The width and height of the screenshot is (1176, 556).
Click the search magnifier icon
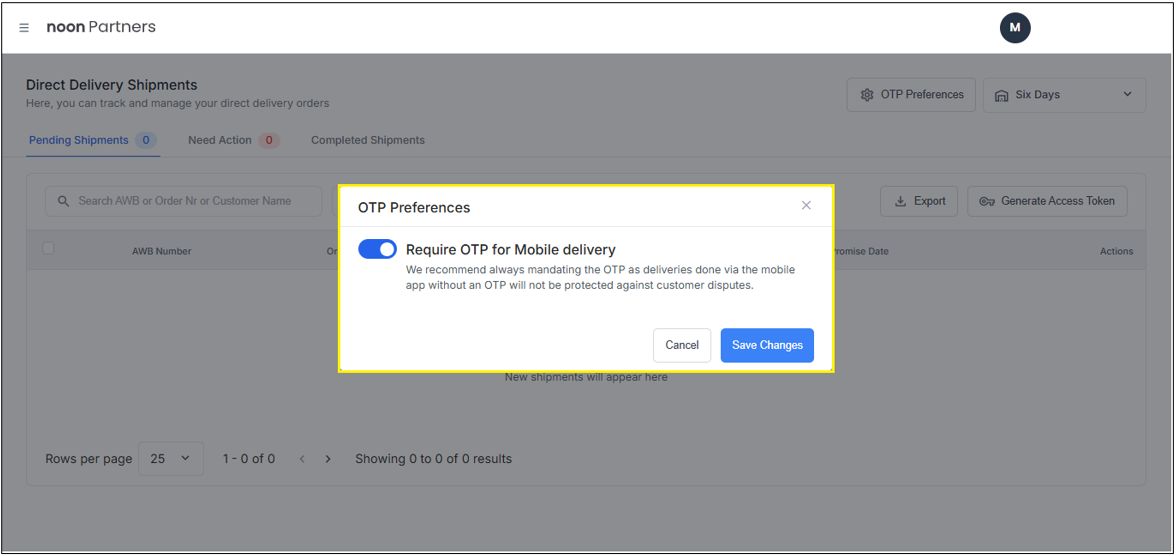tap(63, 201)
